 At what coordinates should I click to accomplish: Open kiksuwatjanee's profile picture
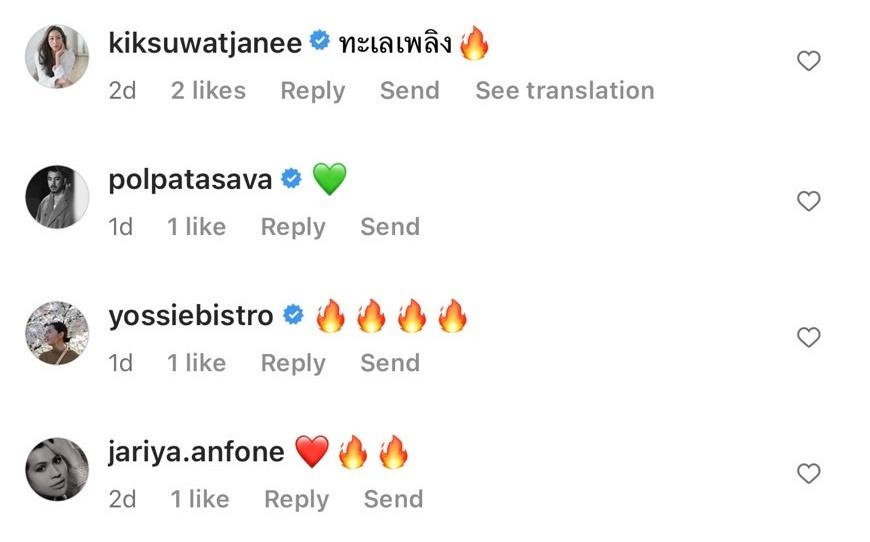point(57,57)
